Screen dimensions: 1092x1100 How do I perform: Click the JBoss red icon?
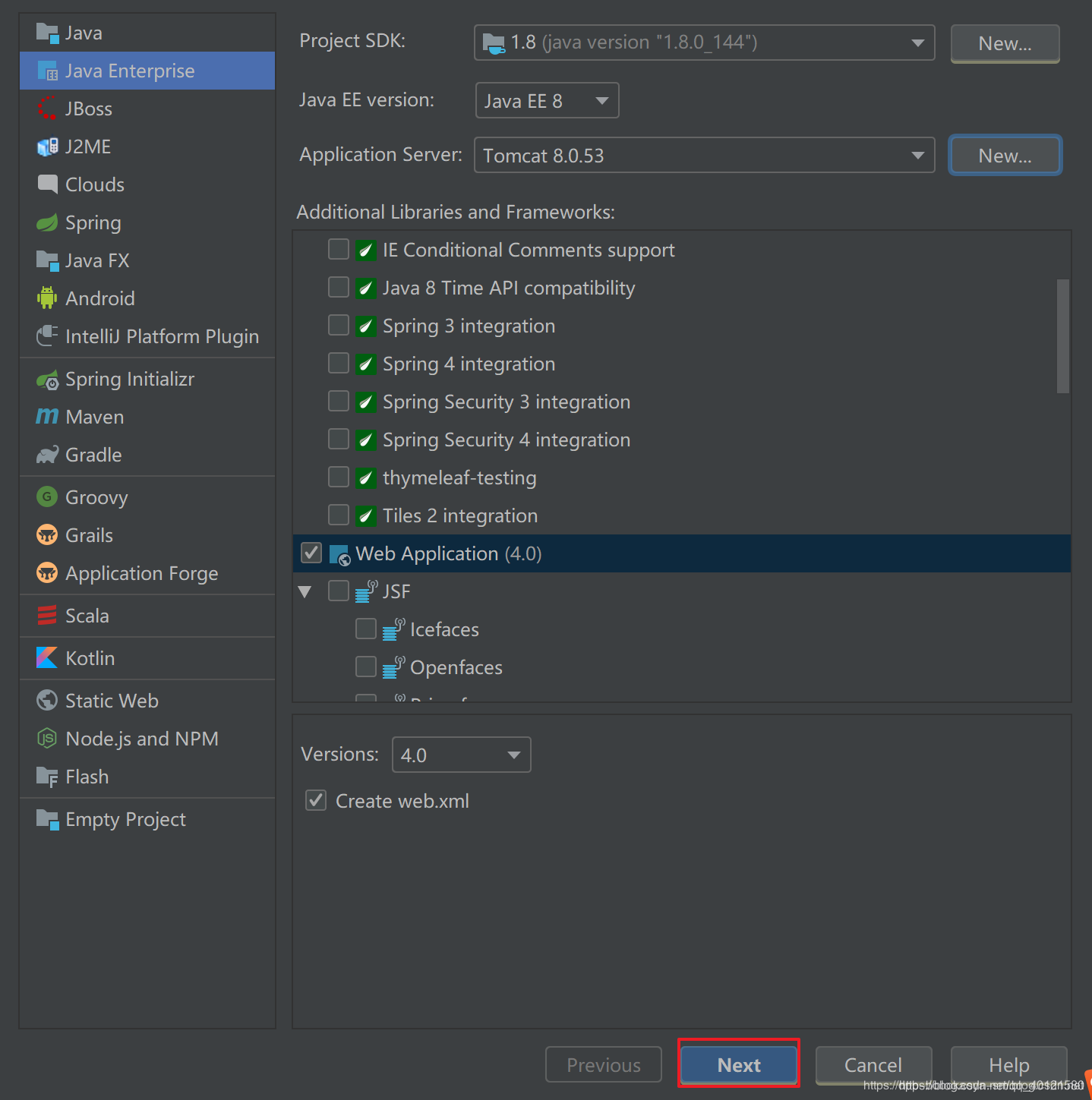(x=47, y=109)
